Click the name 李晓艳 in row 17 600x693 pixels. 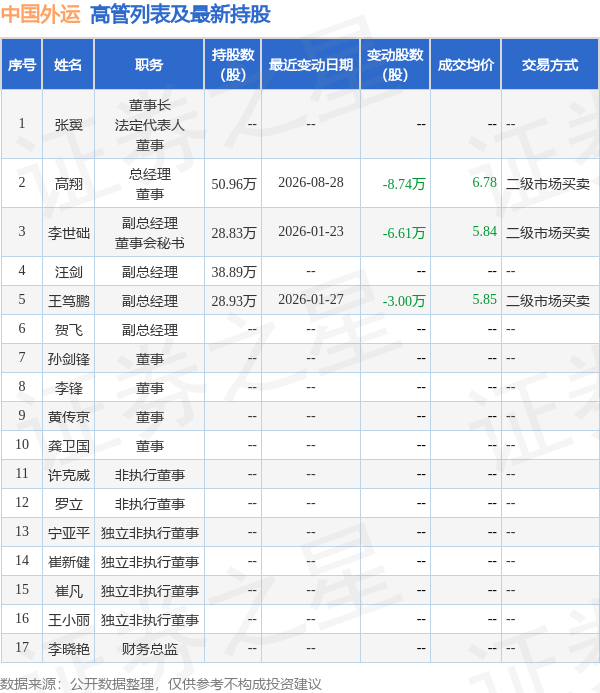[x=68, y=648]
